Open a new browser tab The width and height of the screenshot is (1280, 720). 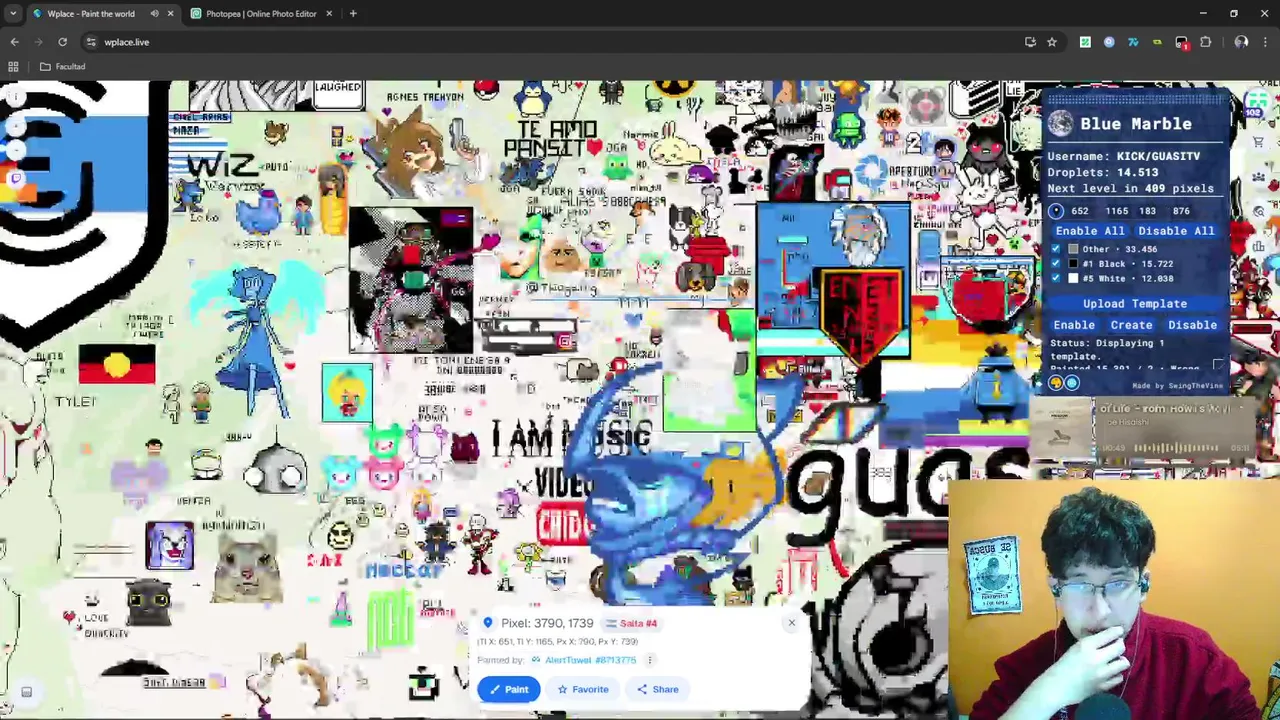pyautogui.click(x=353, y=14)
